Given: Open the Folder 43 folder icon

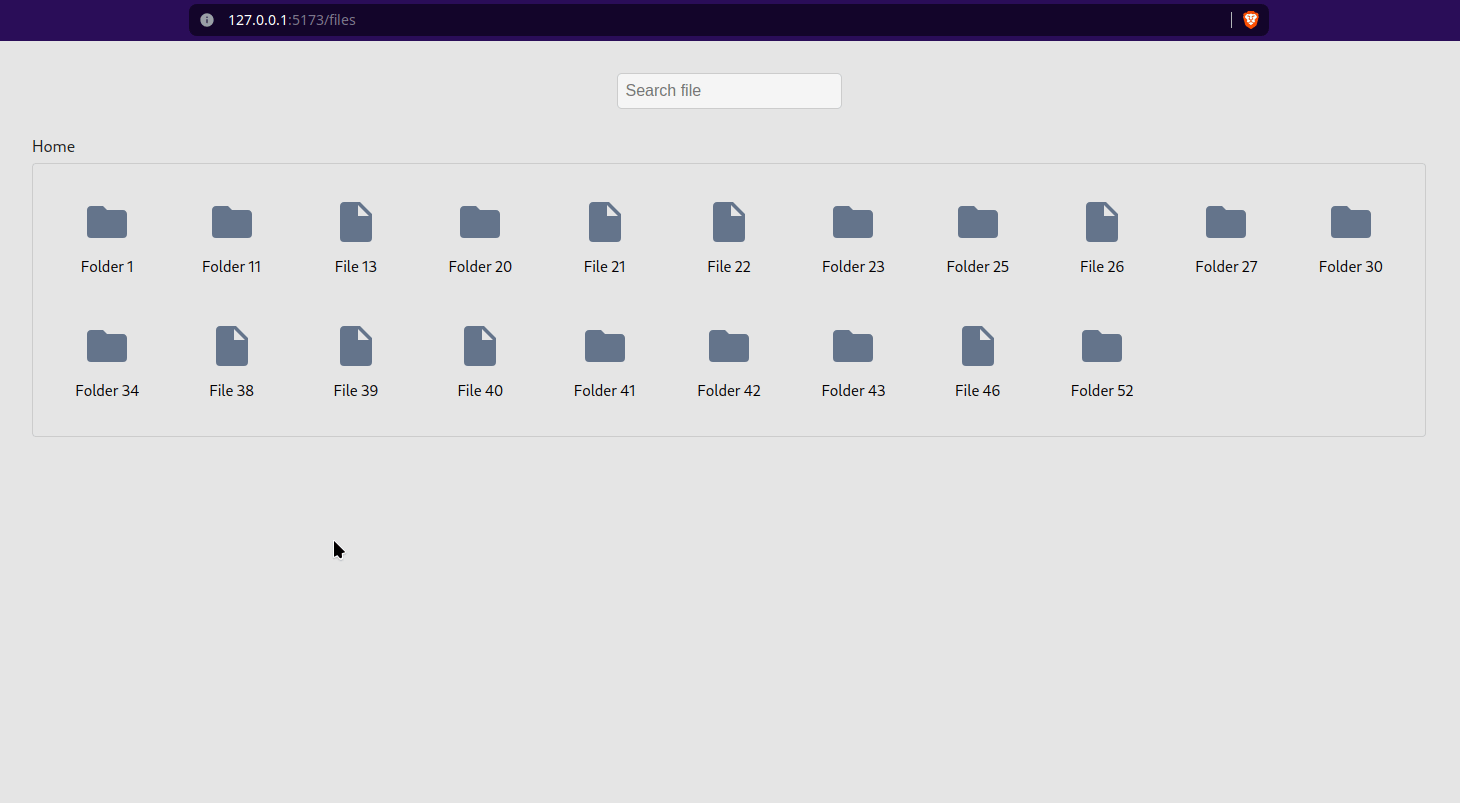Looking at the screenshot, I should 853,346.
